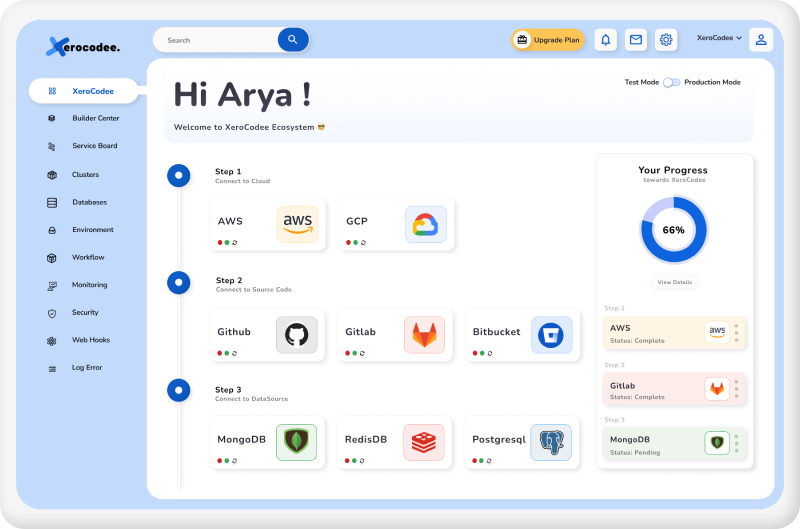Click the MongoDB leaf logo in Step 3
This screenshot has height=529, width=800.
pyautogui.click(x=296, y=442)
